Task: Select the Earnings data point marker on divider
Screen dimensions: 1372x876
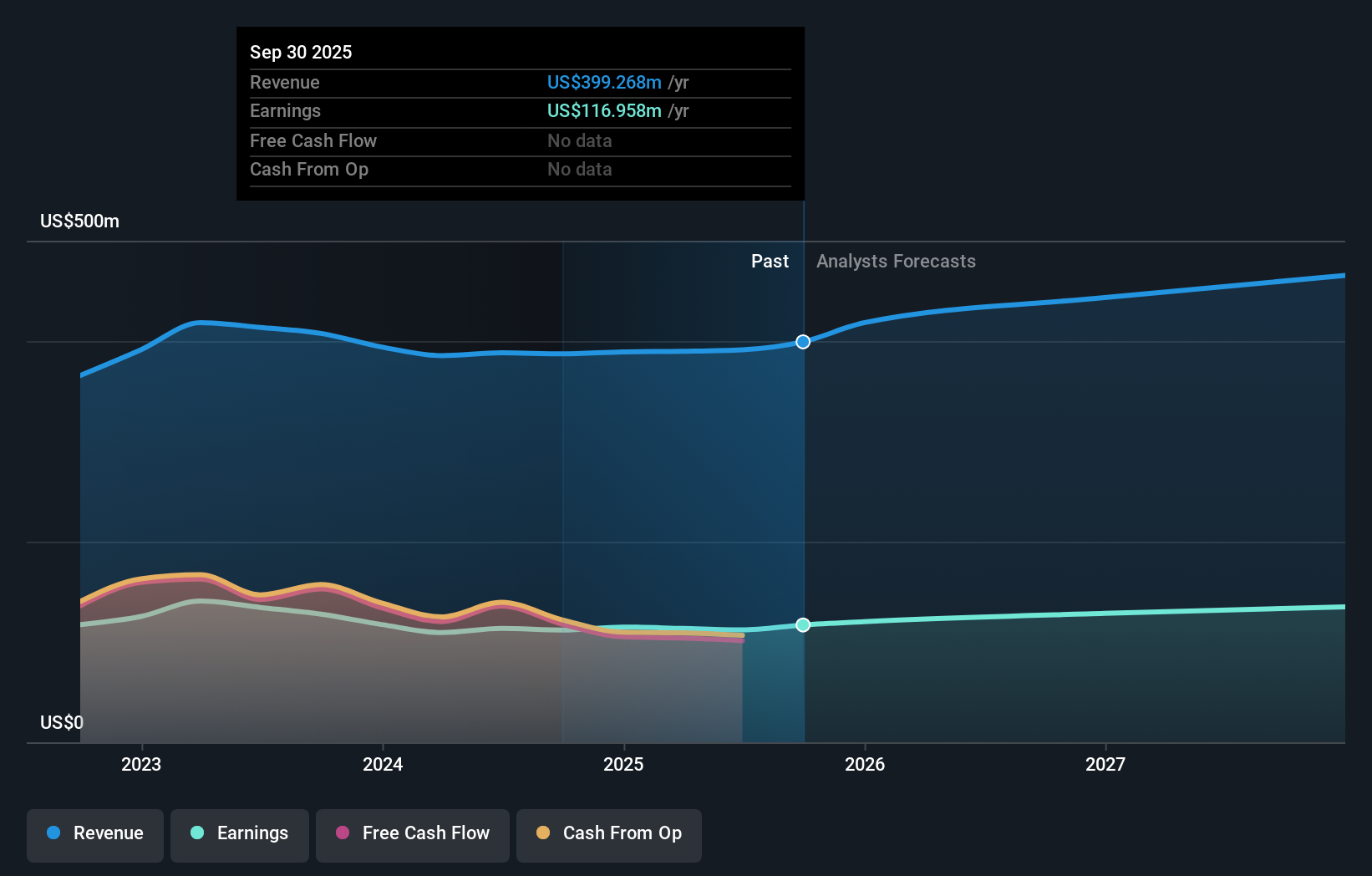Action: click(802, 624)
